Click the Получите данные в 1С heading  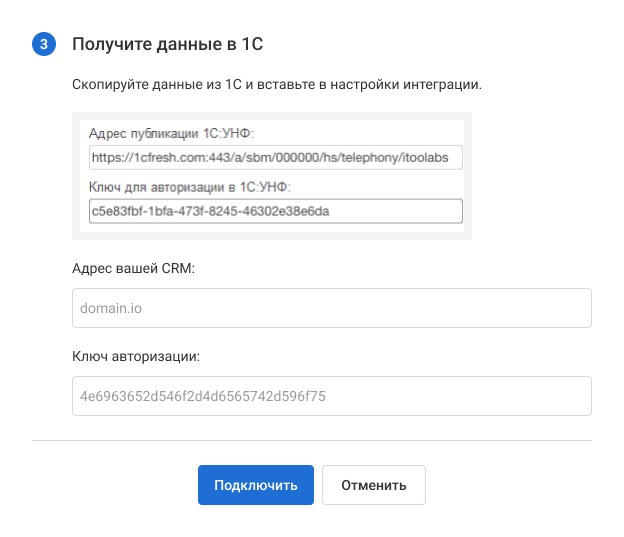[x=168, y=44]
